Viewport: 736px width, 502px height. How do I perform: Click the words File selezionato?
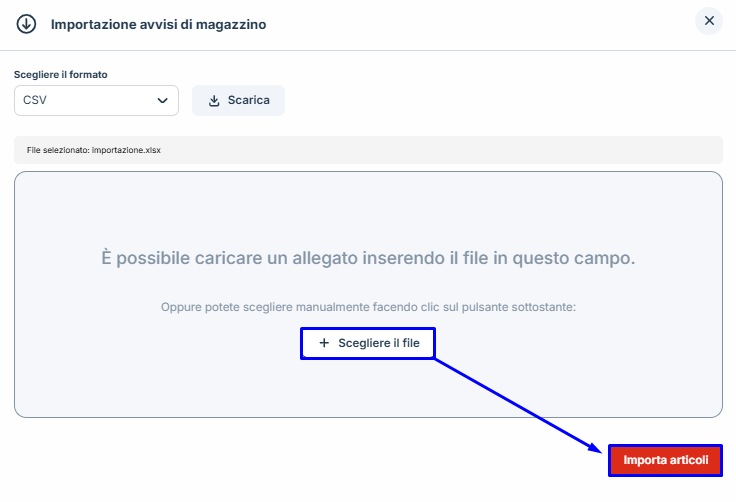point(58,150)
